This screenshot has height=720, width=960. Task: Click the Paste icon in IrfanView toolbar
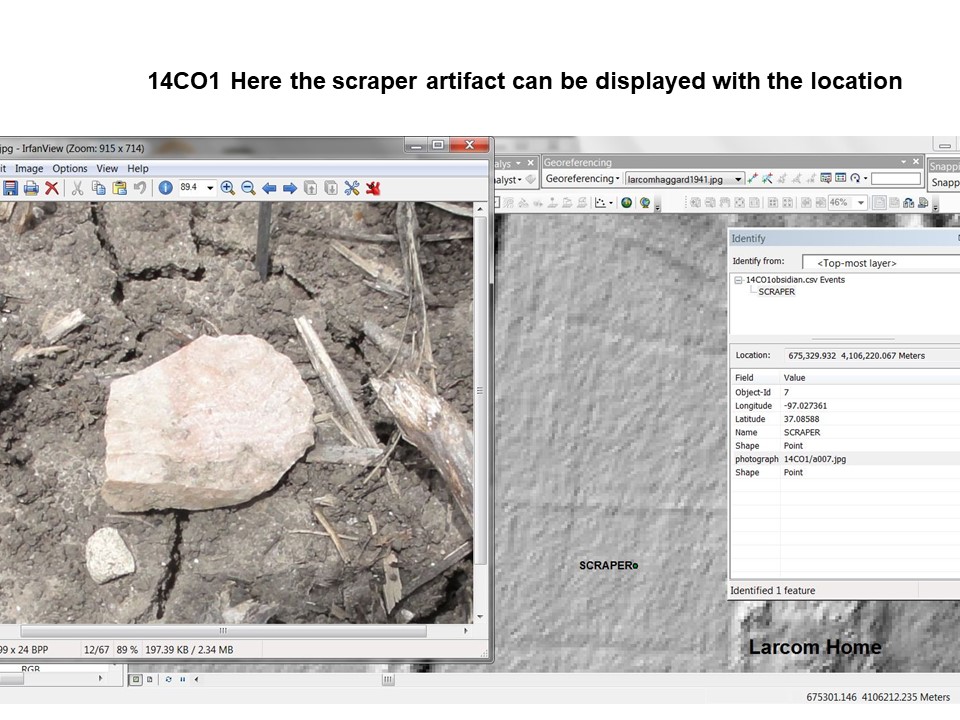119,188
